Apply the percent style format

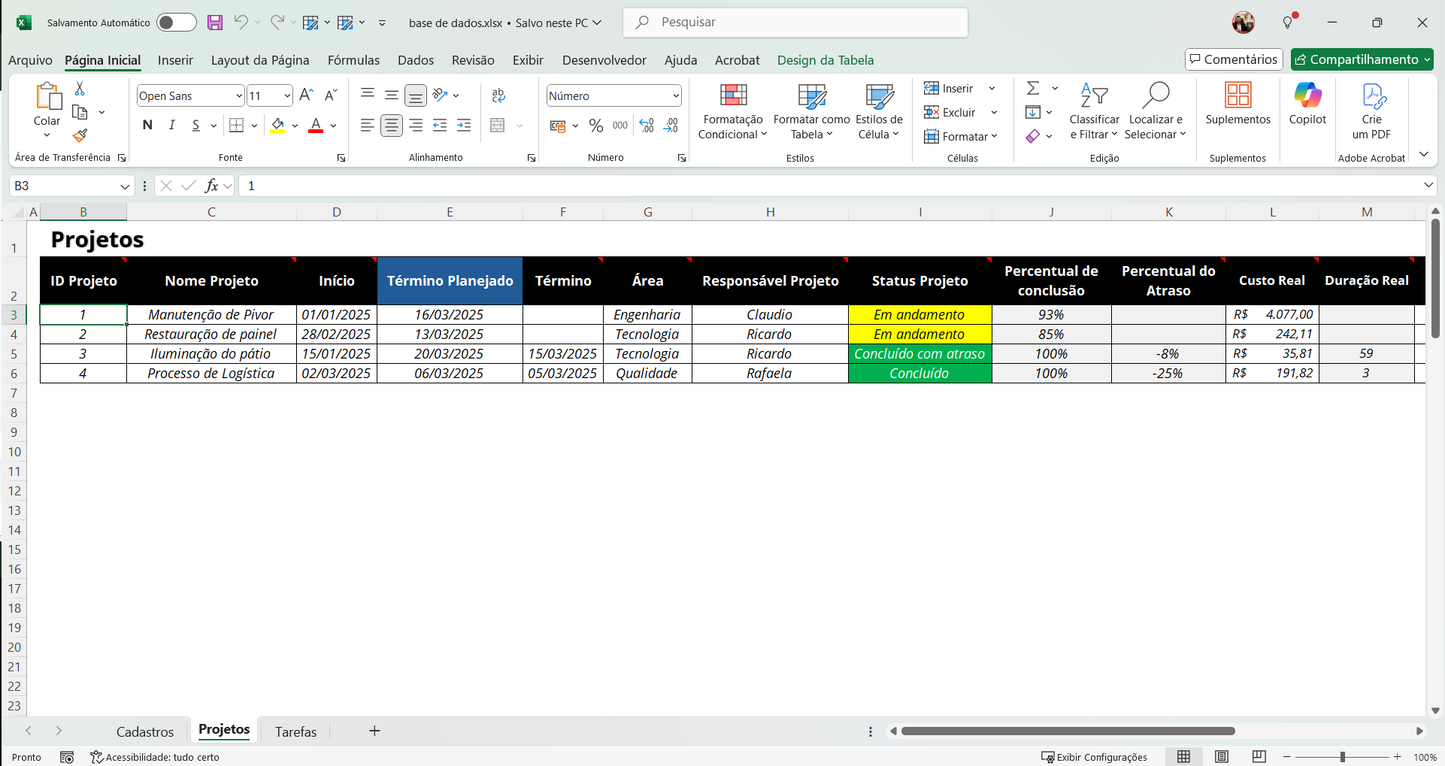point(596,125)
